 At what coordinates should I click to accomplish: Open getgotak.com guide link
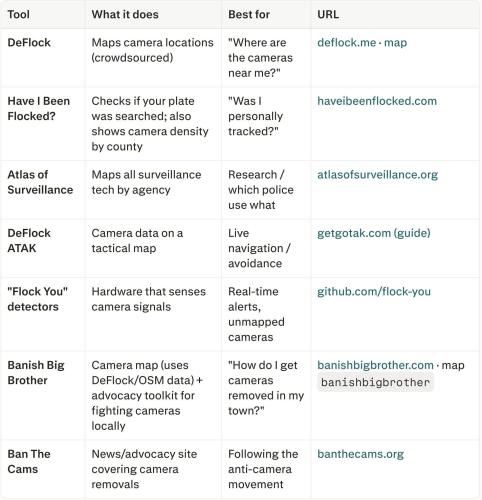[x=374, y=233]
